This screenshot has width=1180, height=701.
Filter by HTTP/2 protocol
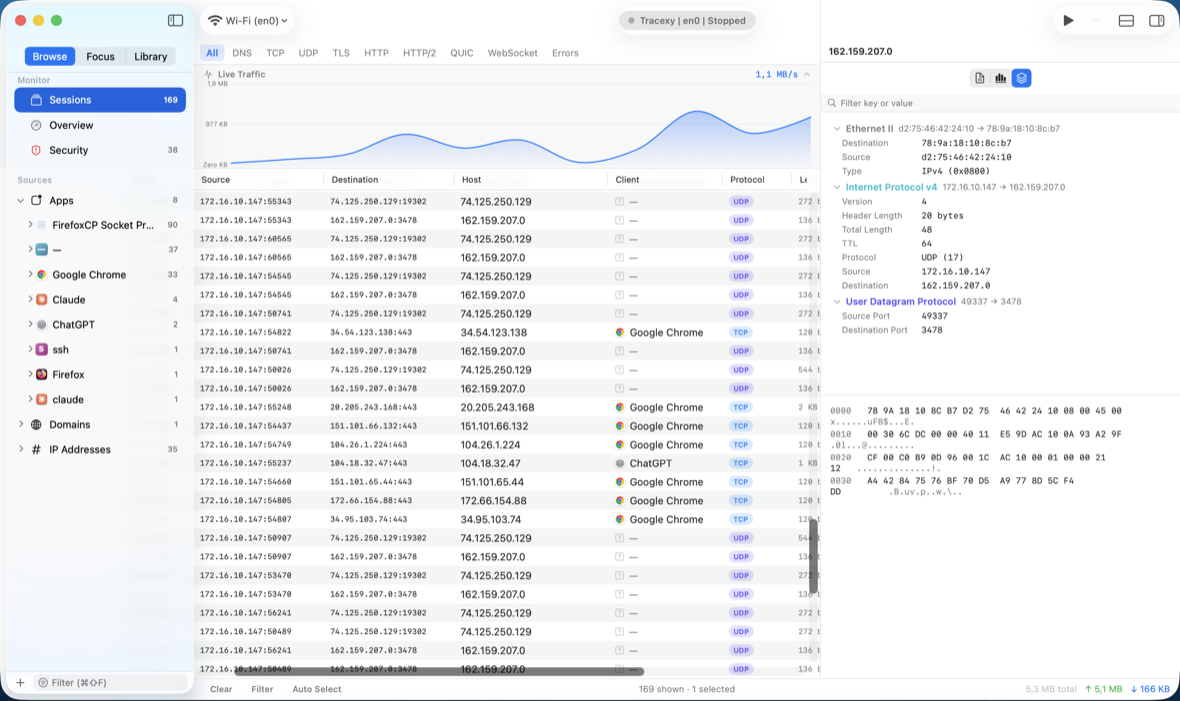tap(419, 53)
